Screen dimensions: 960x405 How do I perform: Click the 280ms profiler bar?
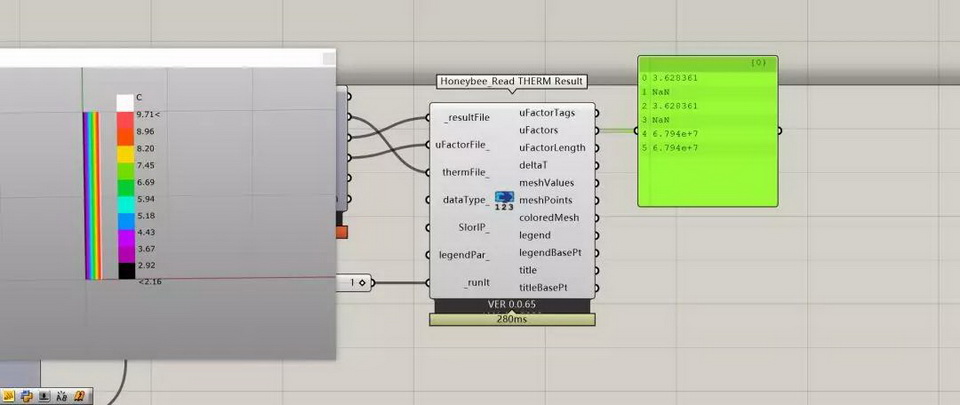click(512, 319)
